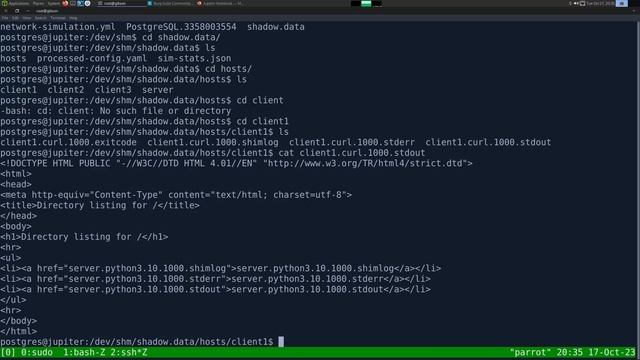The width and height of the screenshot is (640, 360).
Task: Click the 'cd shadow.data/' command text
Action: point(181,38)
